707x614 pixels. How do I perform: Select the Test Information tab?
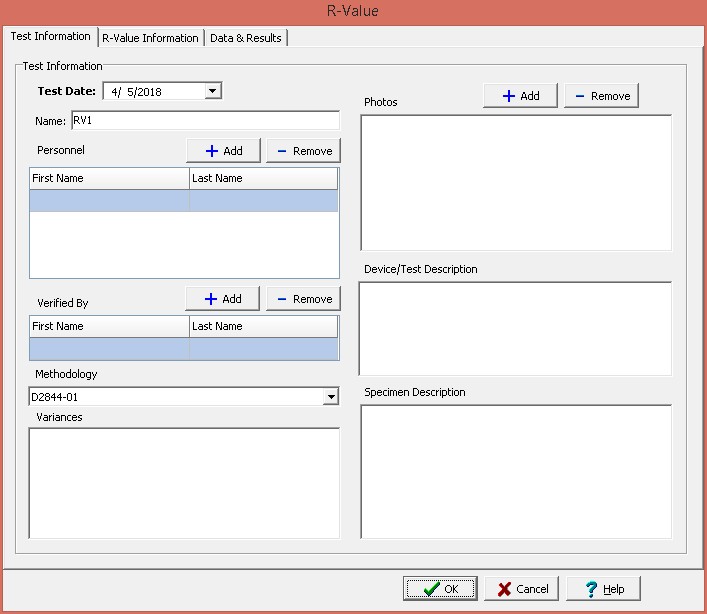50,37
